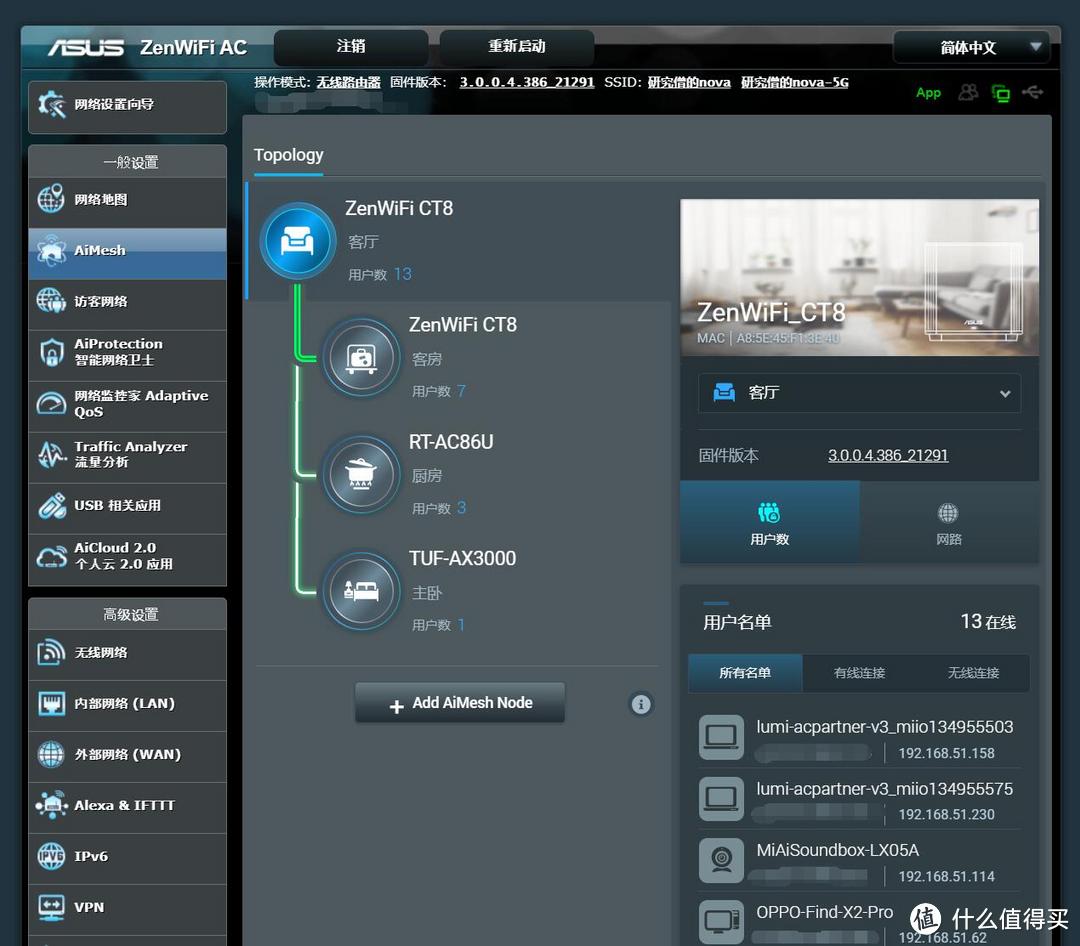
Task: Select client OPPO-Find-X2-Pro
Action: pos(824,912)
